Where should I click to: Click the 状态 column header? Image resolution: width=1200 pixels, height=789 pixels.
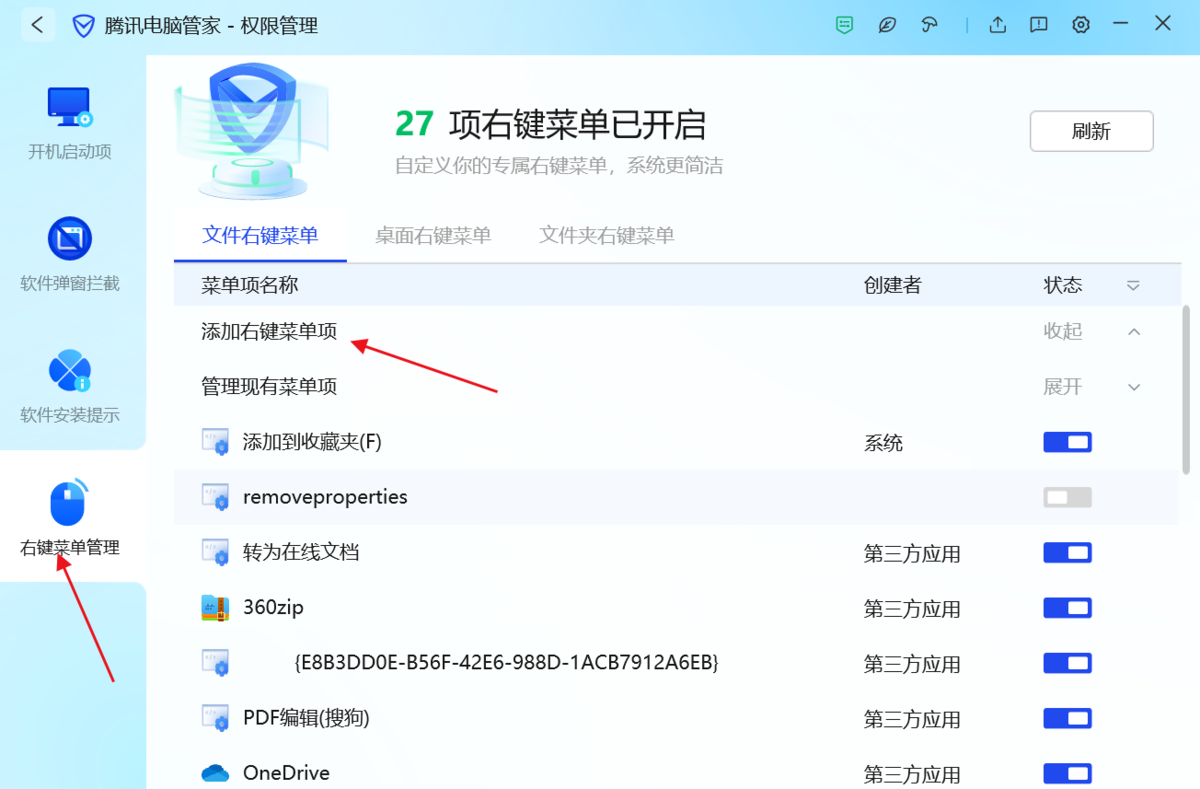pos(1063,286)
